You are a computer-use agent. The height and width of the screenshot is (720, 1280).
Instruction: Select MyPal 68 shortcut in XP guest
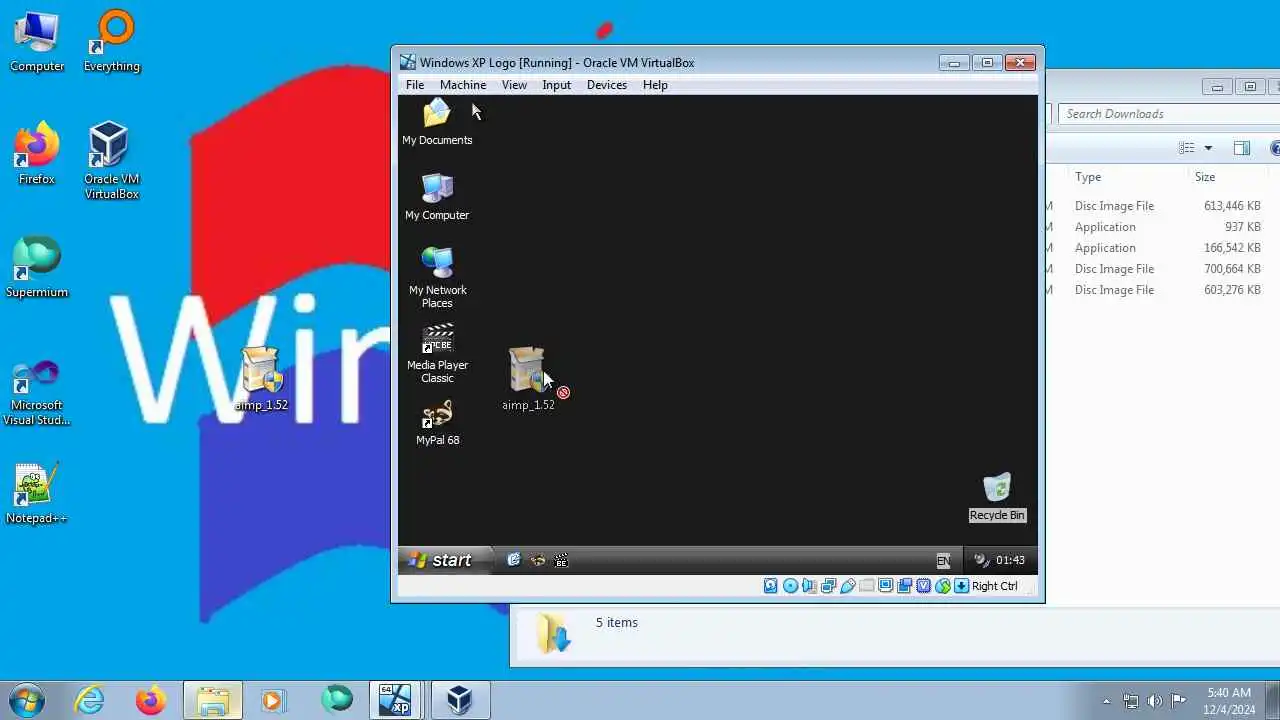[437, 422]
